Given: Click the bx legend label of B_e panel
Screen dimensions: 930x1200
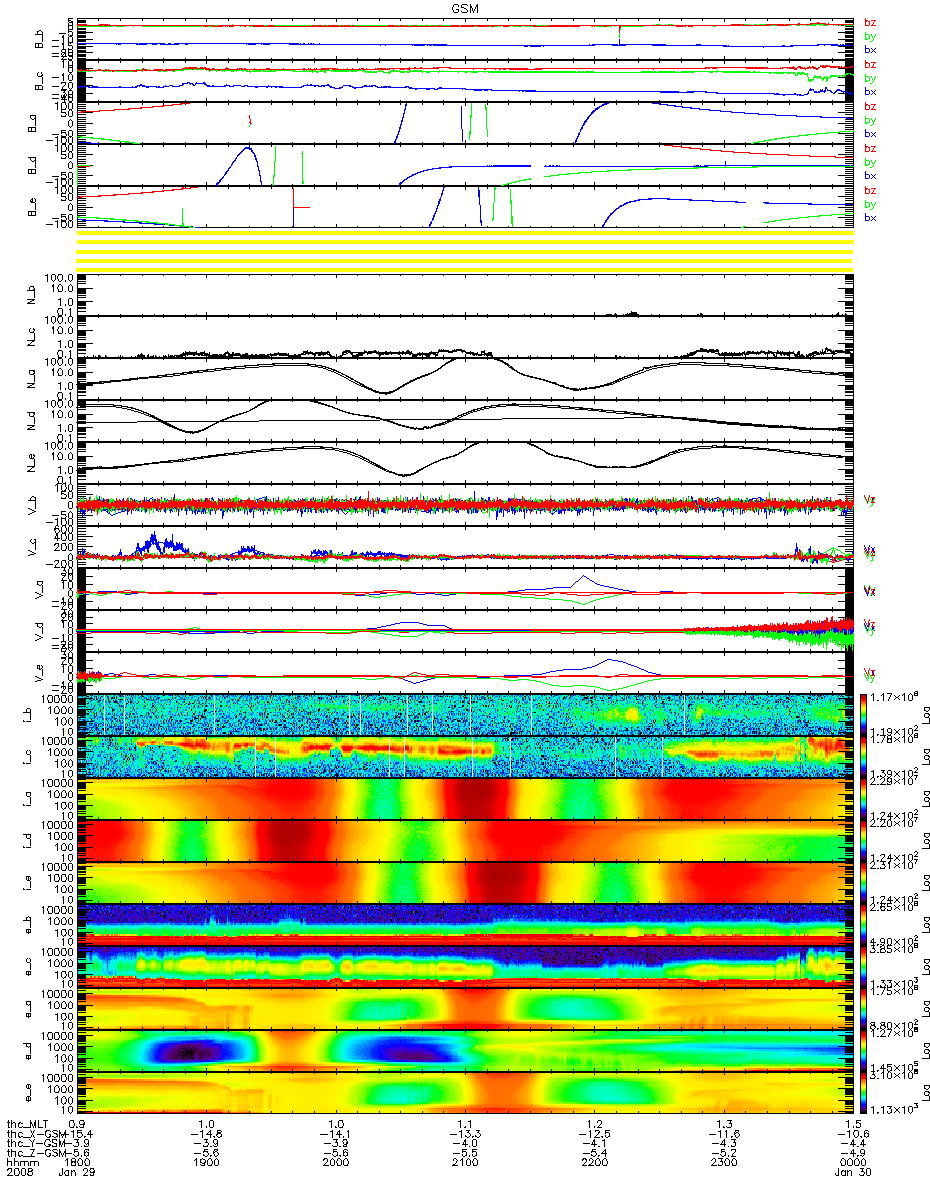Looking at the screenshot, I should pyautogui.click(x=870, y=218).
